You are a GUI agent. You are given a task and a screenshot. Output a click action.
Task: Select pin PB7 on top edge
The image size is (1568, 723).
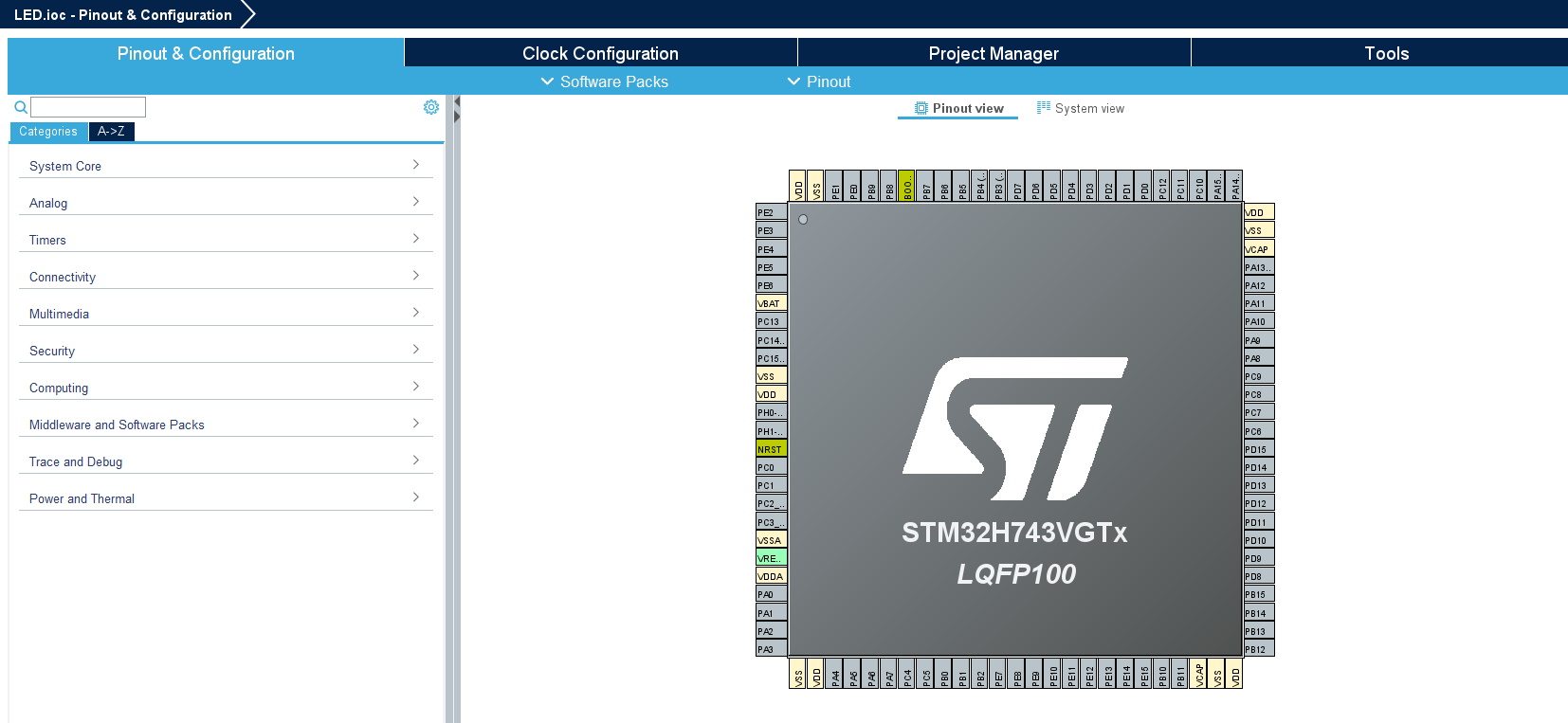click(926, 186)
